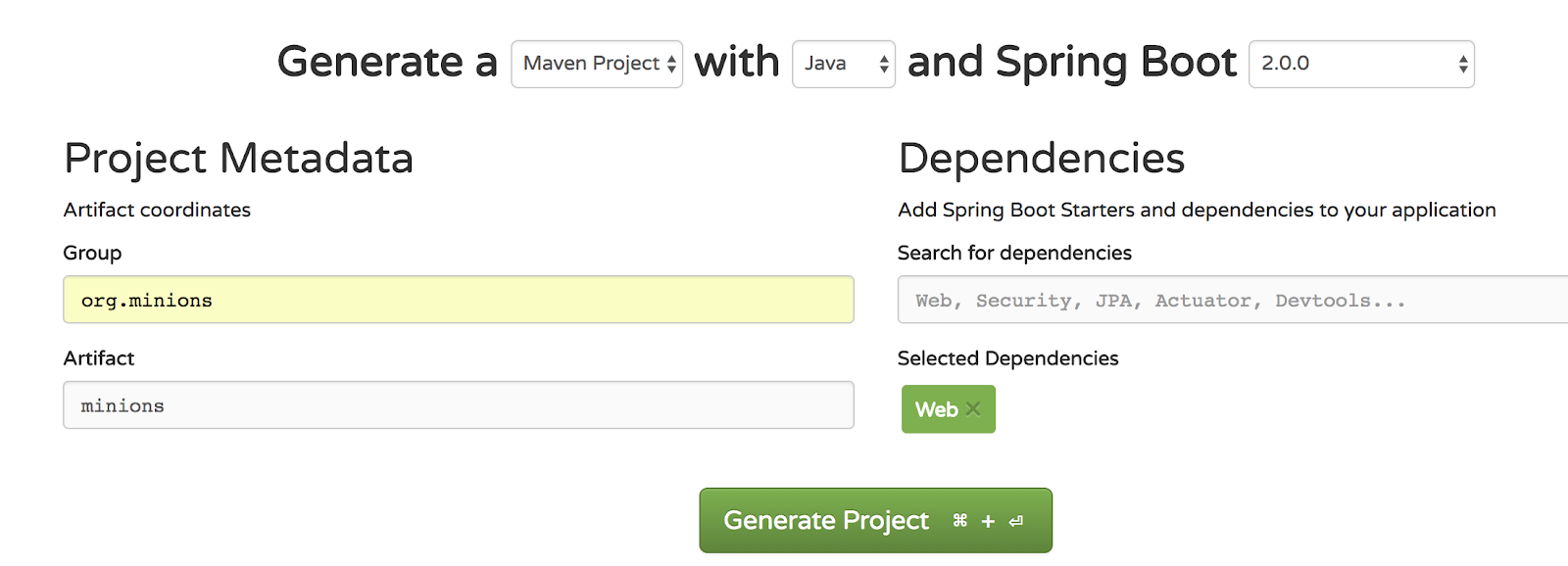Viewport: 1568px width, 566px height.
Task: Click the Group field label
Action: click(x=92, y=253)
